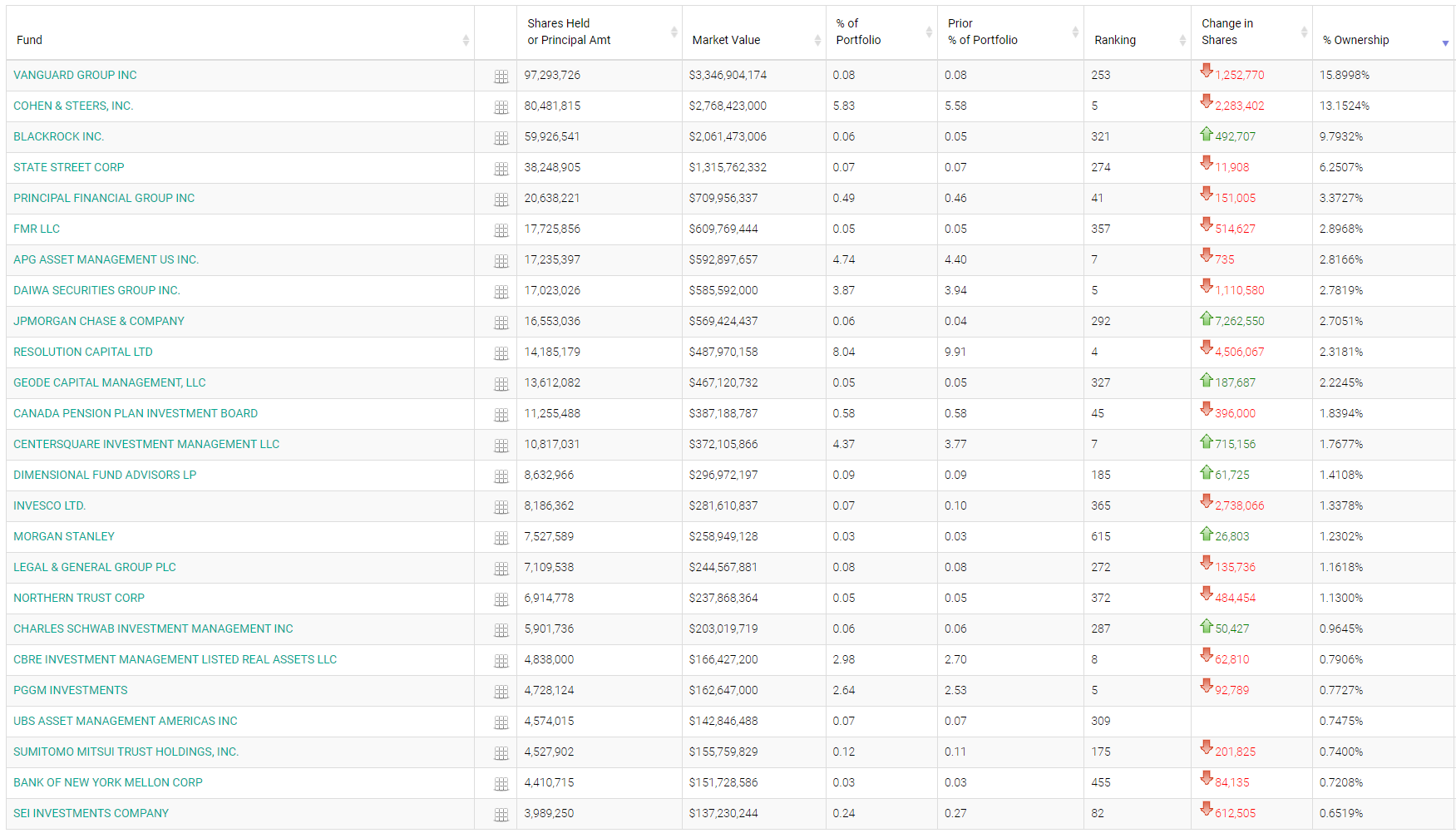Open PGGM INVESTMENTS fund link
This screenshot has width=1456, height=833.
pyautogui.click(x=71, y=690)
